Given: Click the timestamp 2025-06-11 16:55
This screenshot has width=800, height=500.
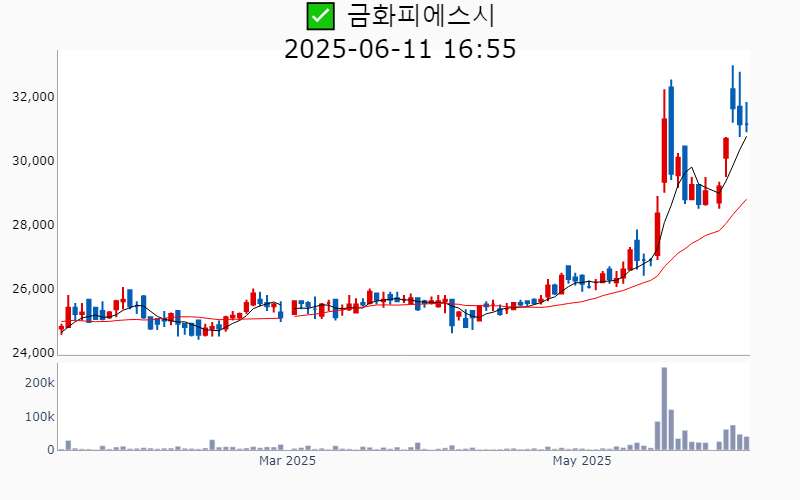Looking at the screenshot, I should pyautogui.click(x=400, y=49).
